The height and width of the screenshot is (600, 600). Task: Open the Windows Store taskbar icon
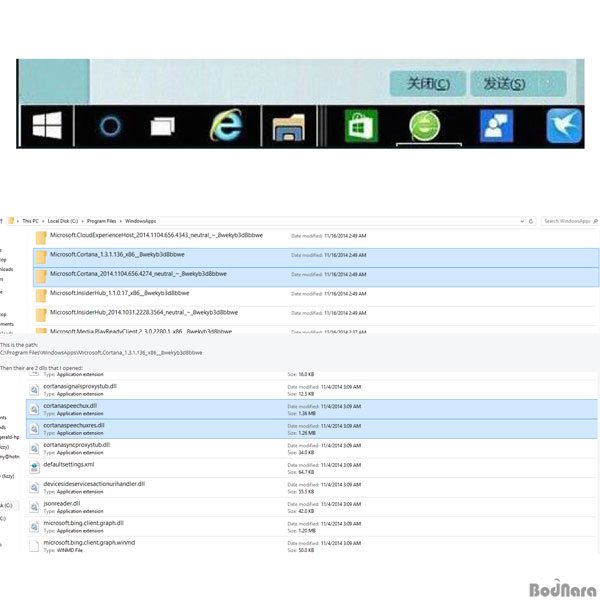pyautogui.click(x=361, y=126)
